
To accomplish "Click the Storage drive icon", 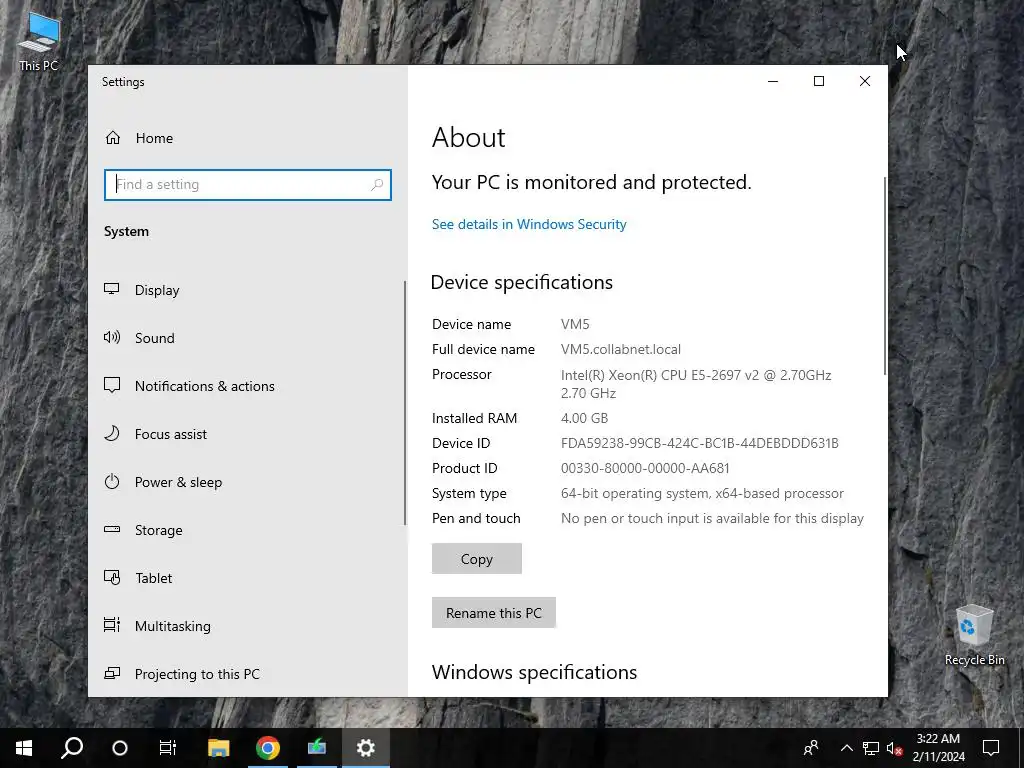I will (x=112, y=530).
